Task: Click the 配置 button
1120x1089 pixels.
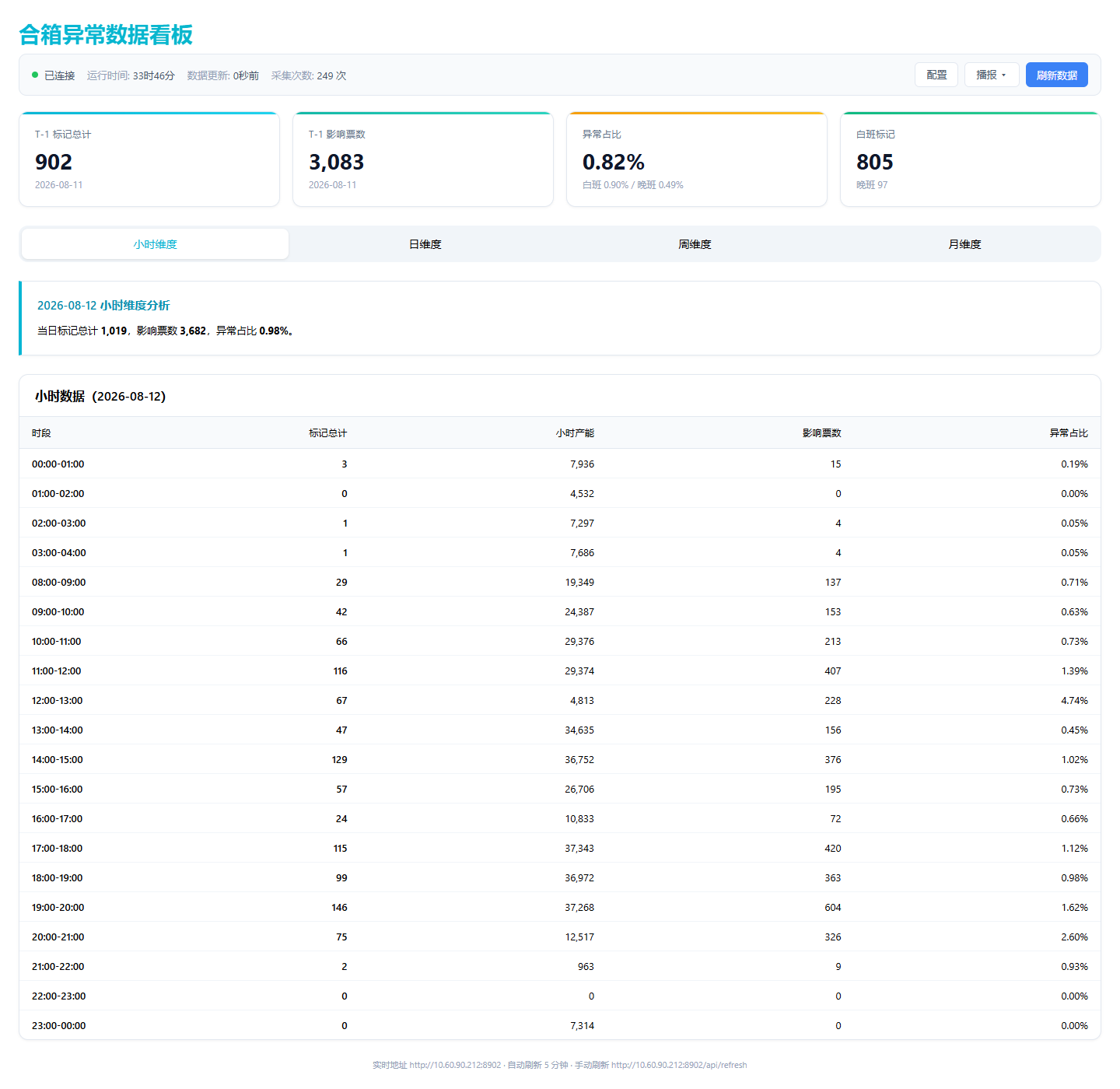Action: point(936,75)
